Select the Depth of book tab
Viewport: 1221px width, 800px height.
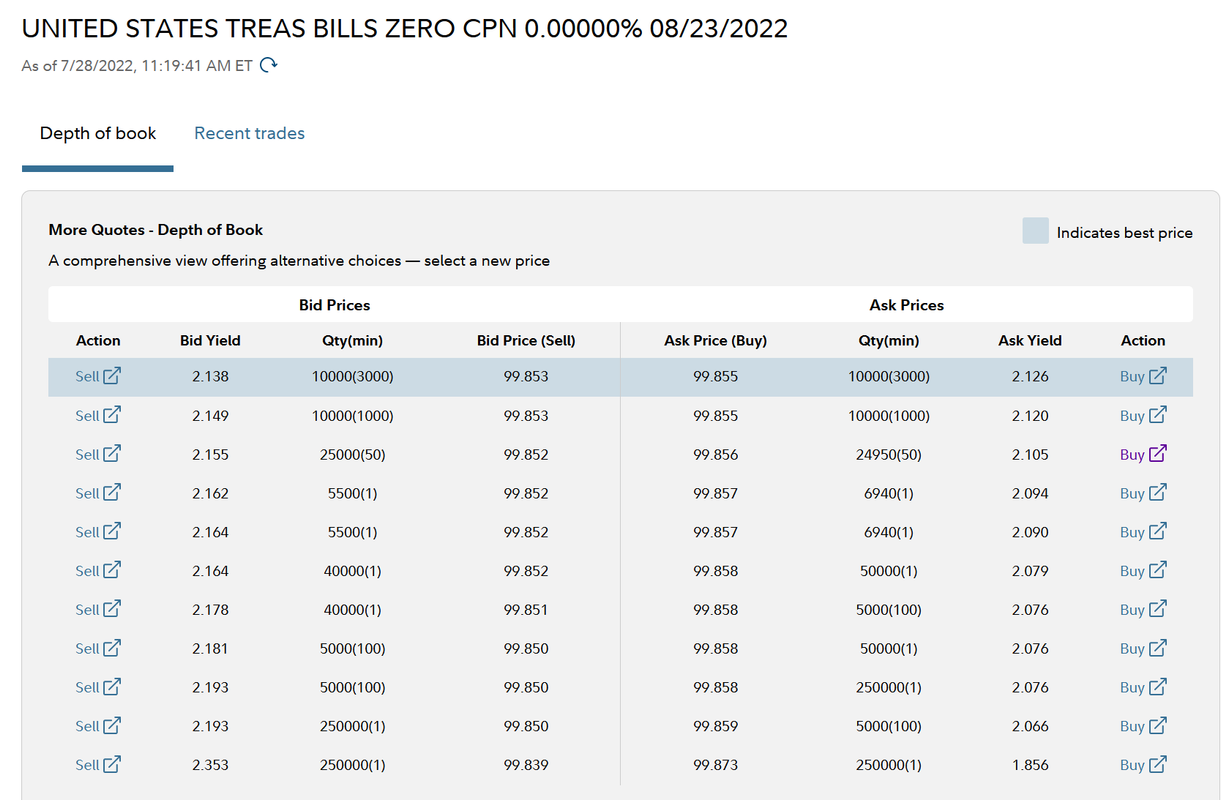(98, 133)
